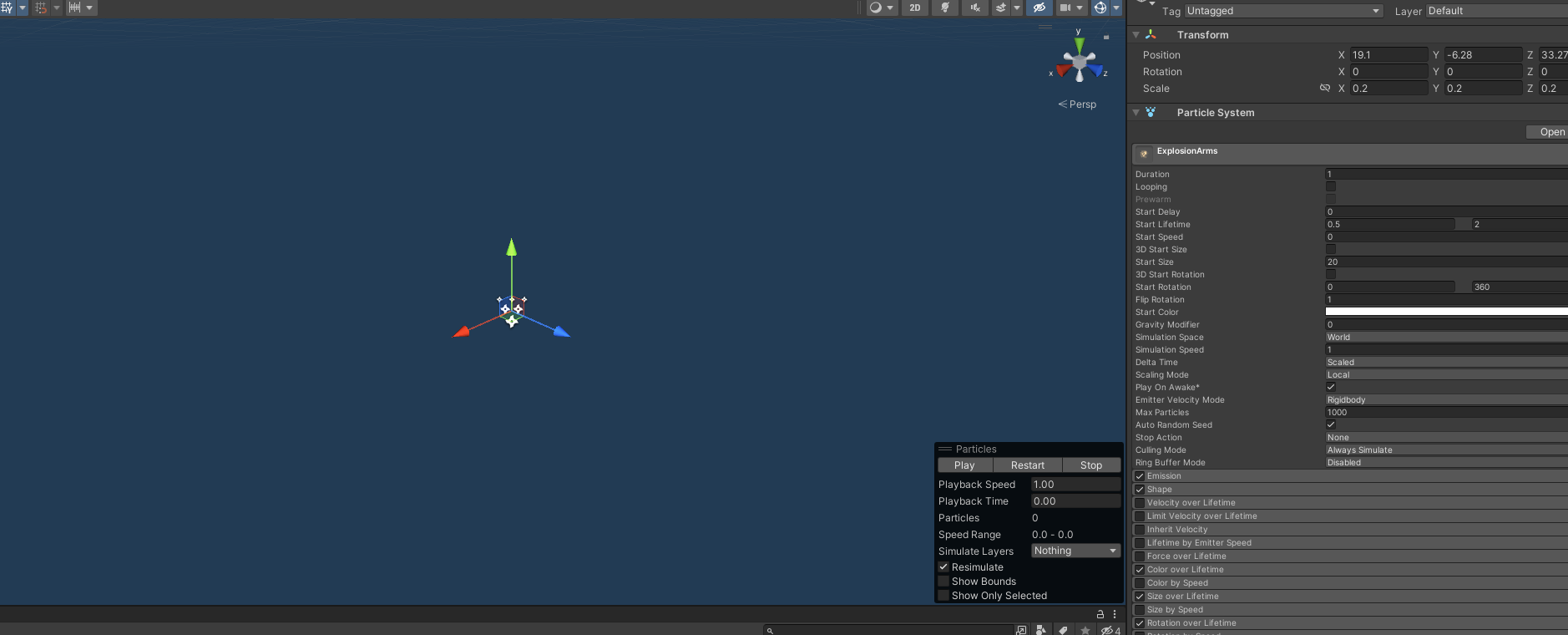Viewport: 1568px width, 635px height.
Task: Toggle 2D scene view mode
Action: click(x=915, y=8)
